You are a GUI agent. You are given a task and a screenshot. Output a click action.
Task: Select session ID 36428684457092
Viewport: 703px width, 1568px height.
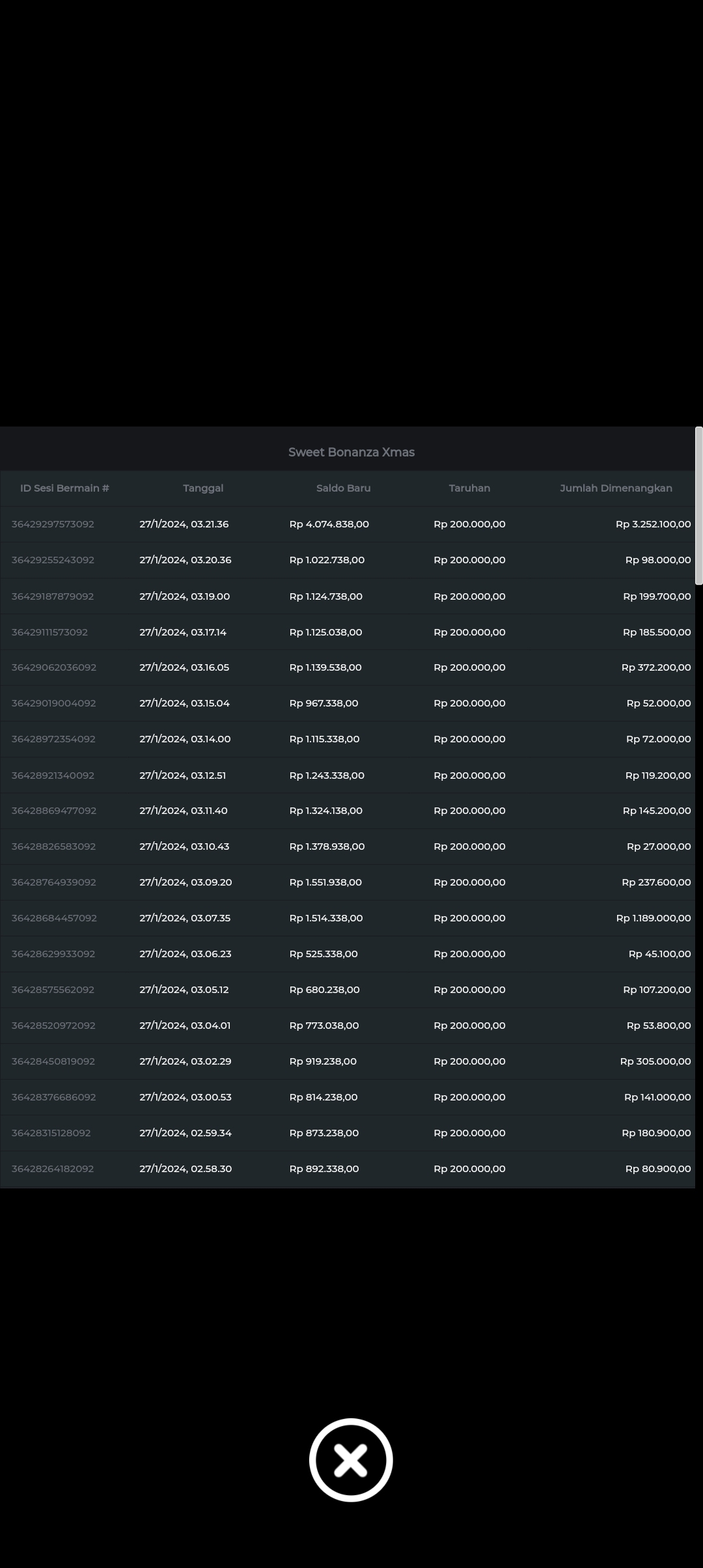coord(54,918)
